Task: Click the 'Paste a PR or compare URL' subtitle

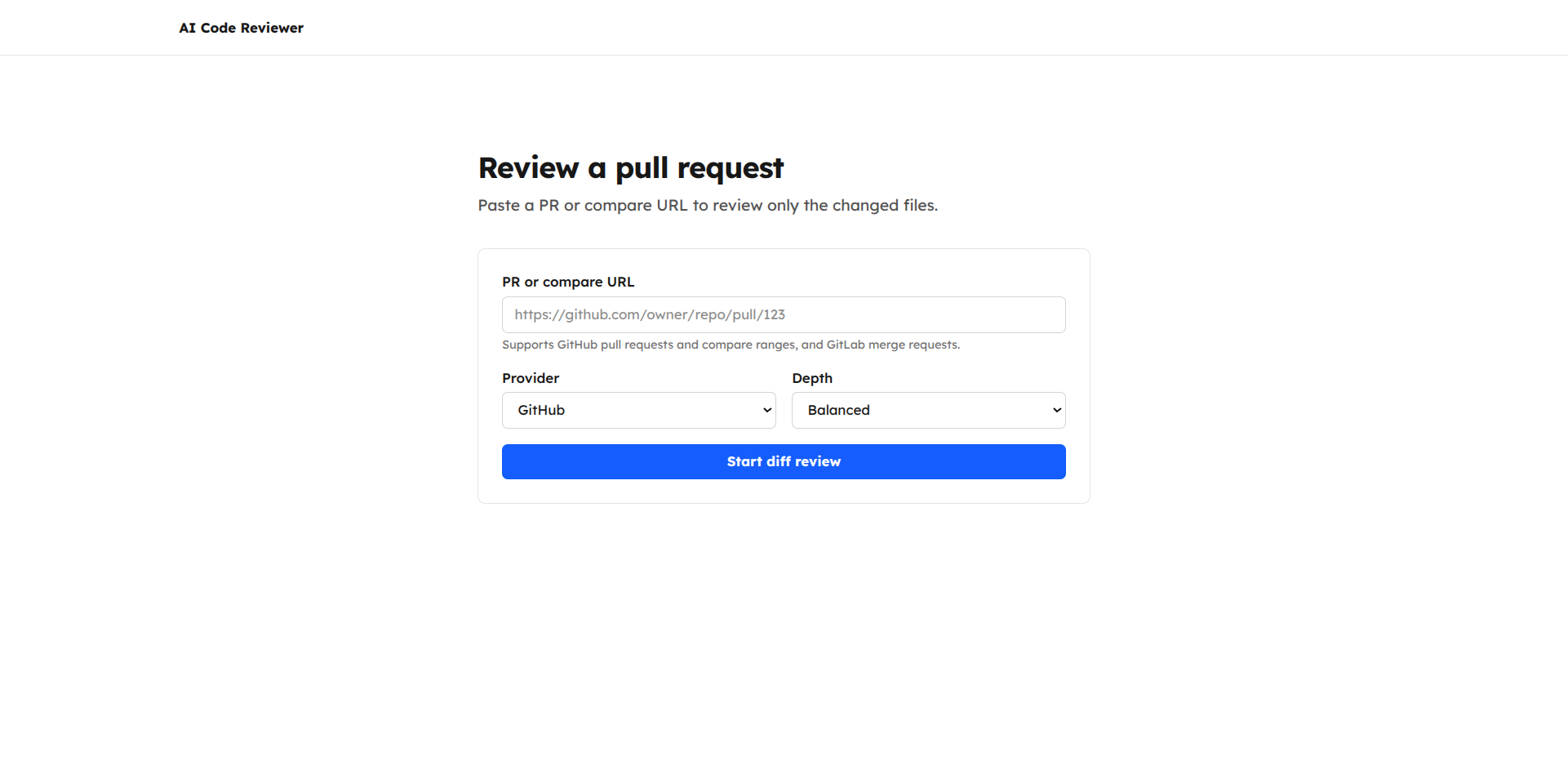Action: 708,205
